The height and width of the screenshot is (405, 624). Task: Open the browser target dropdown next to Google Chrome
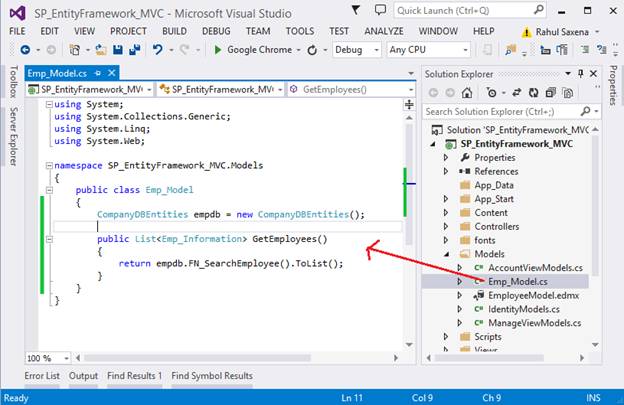coord(298,50)
